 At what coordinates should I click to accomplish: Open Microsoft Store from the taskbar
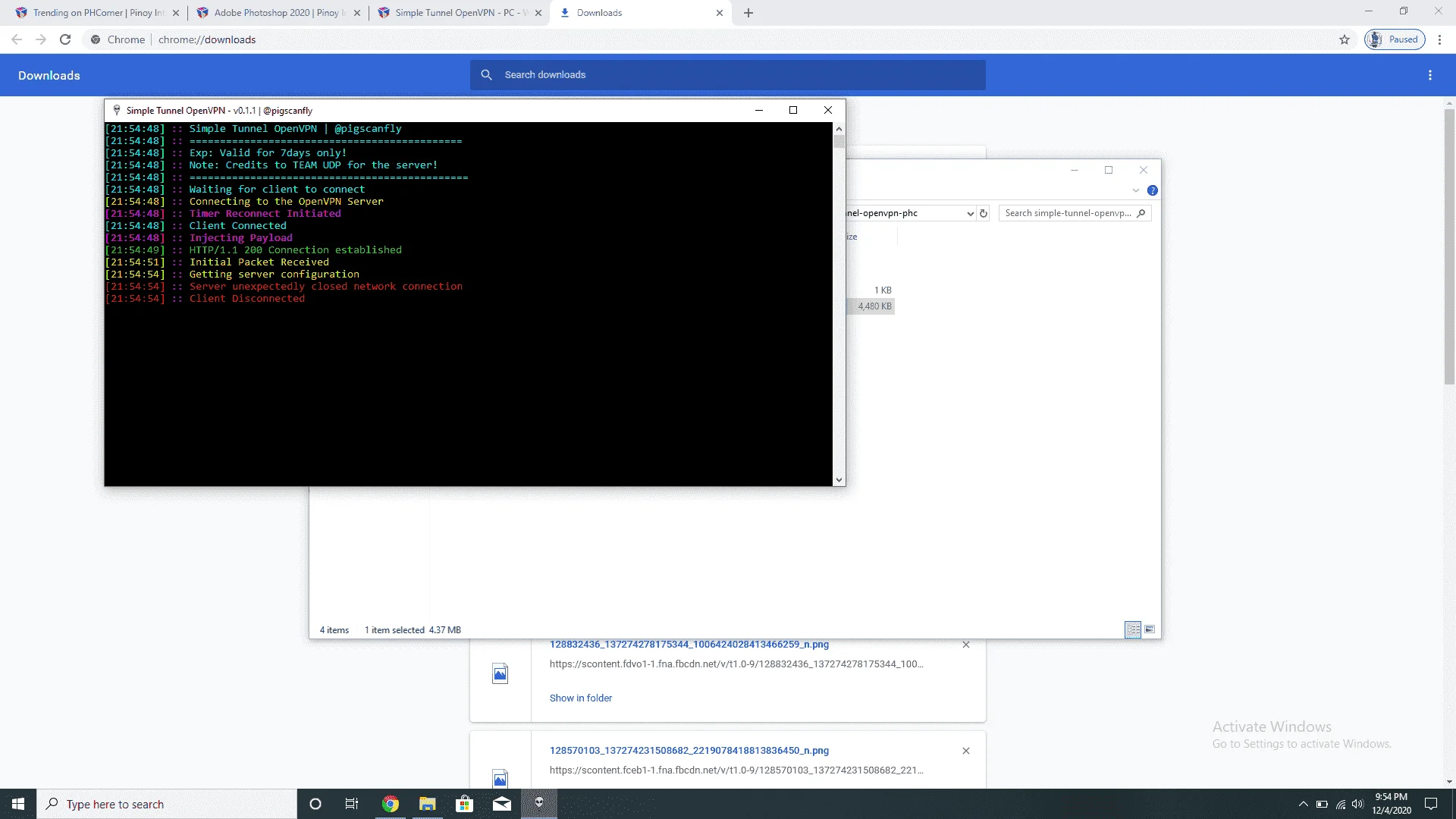(465, 804)
